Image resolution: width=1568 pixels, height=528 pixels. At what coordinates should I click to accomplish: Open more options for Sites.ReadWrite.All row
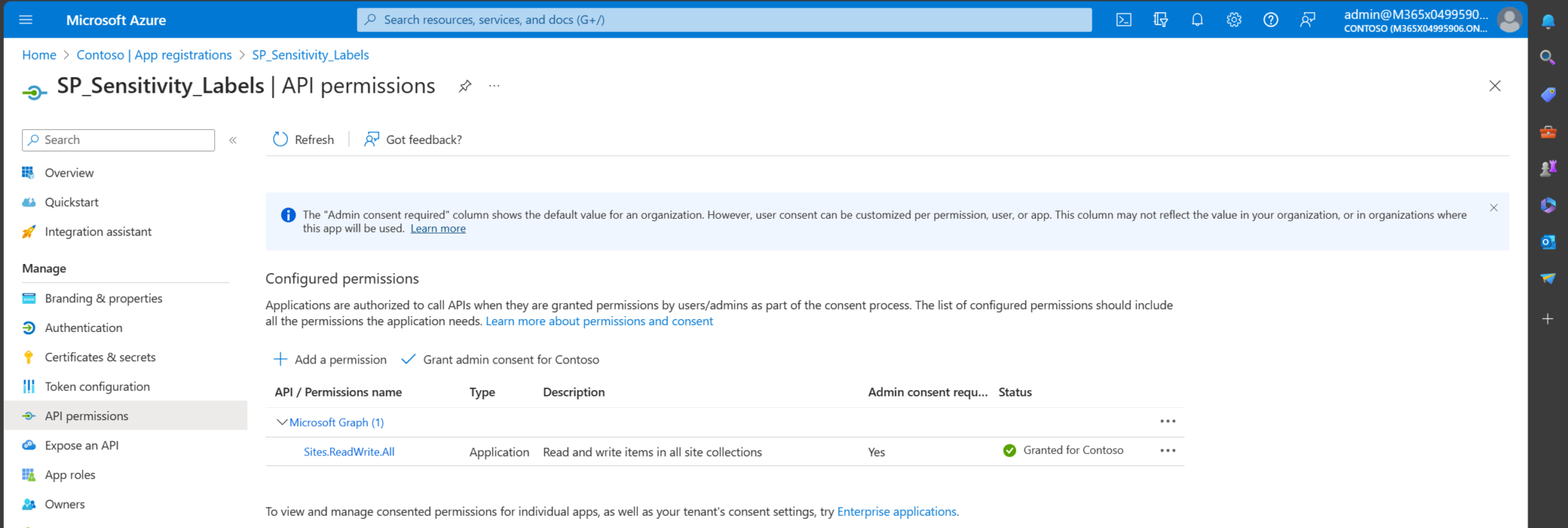[x=1168, y=451]
